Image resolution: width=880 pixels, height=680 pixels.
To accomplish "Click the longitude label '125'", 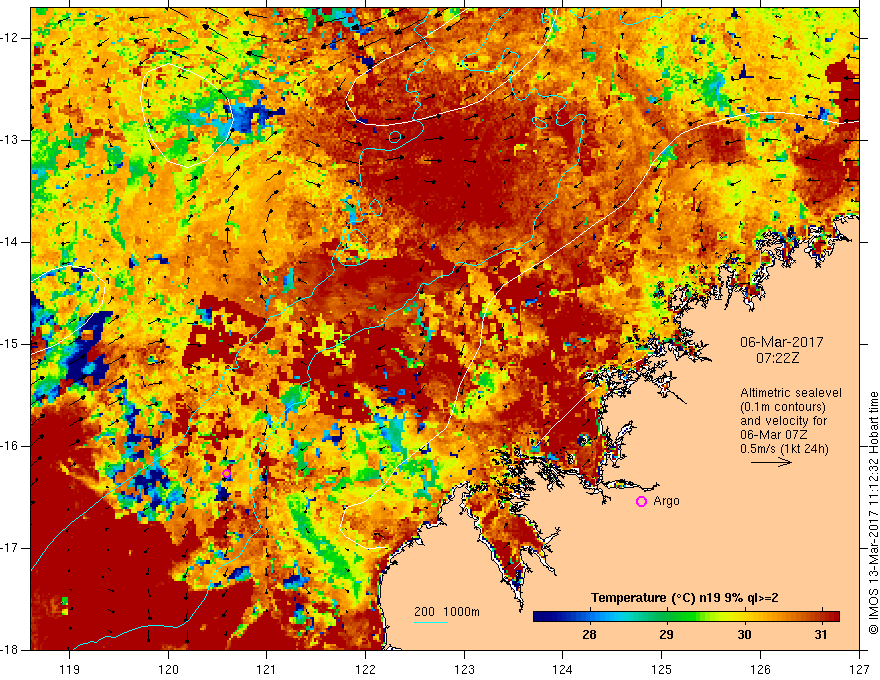I will pyautogui.click(x=662, y=669).
